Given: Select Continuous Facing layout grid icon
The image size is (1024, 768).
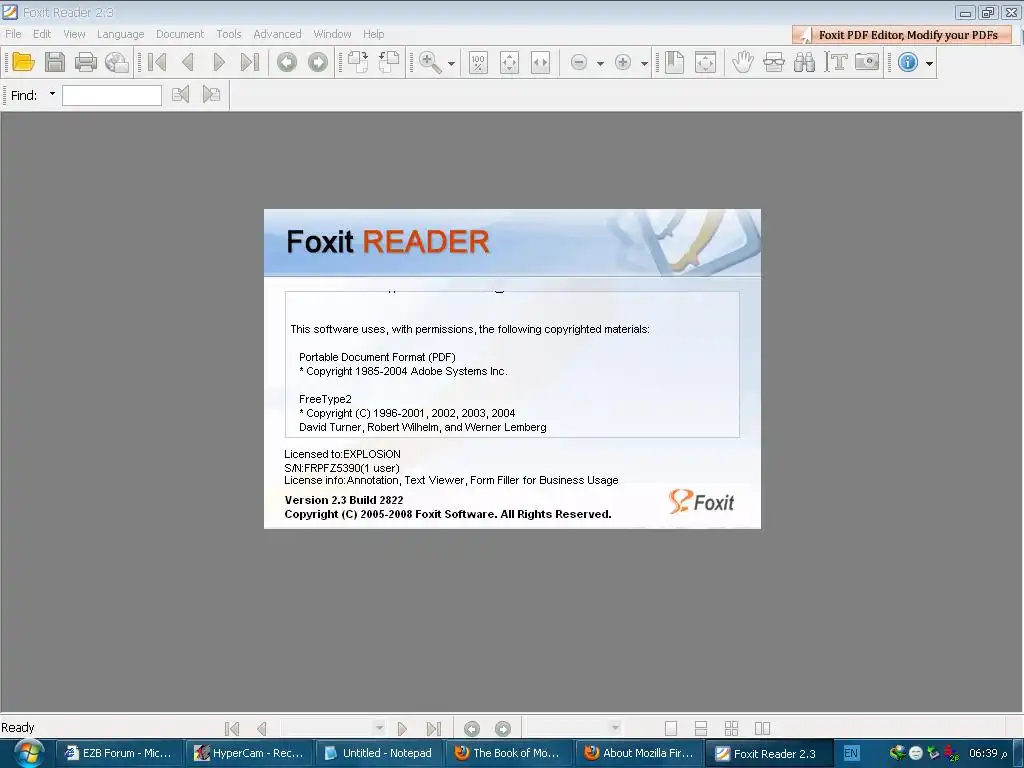Looking at the screenshot, I should [x=731, y=728].
